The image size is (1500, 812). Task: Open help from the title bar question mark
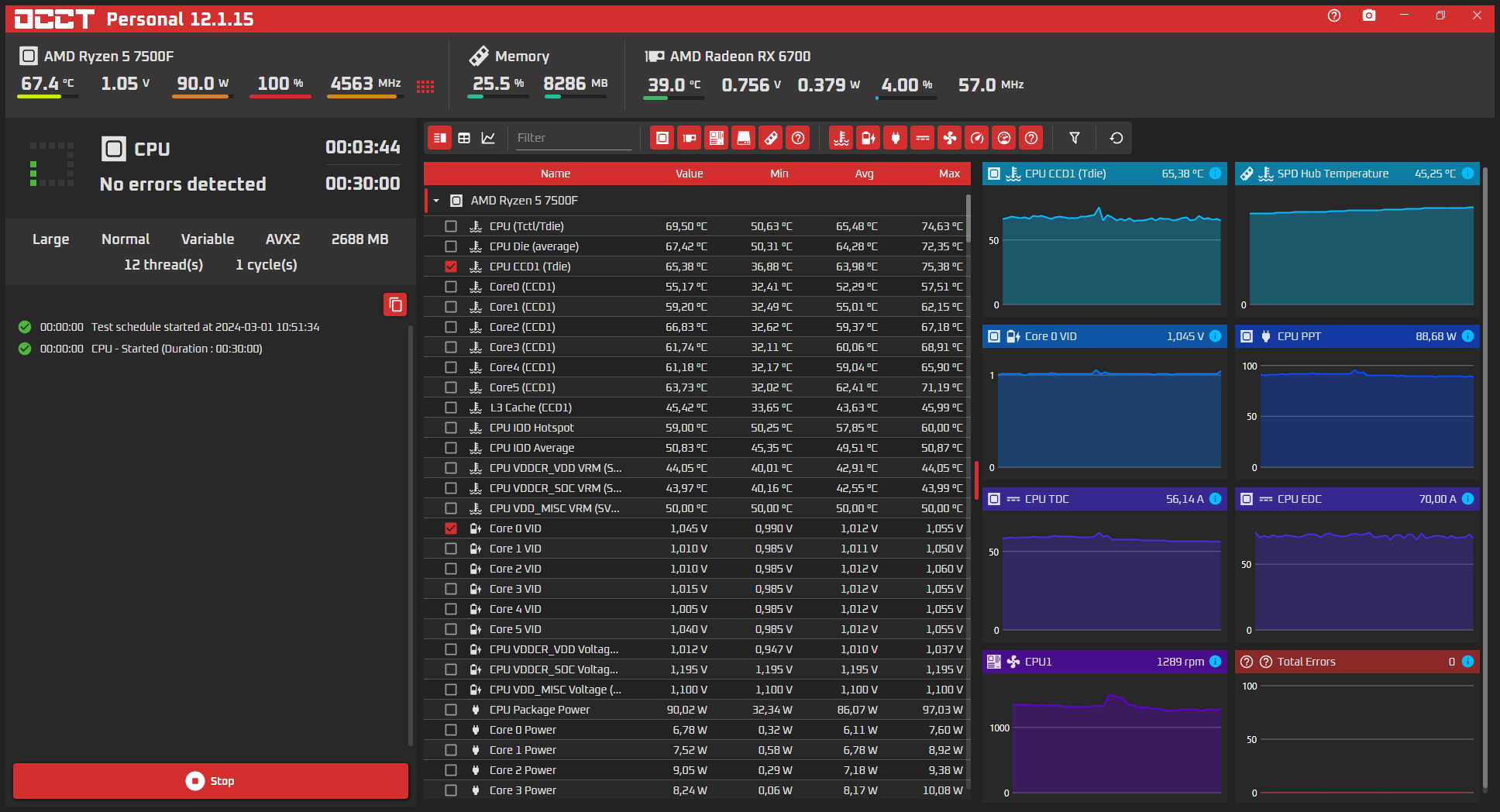click(x=1334, y=15)
